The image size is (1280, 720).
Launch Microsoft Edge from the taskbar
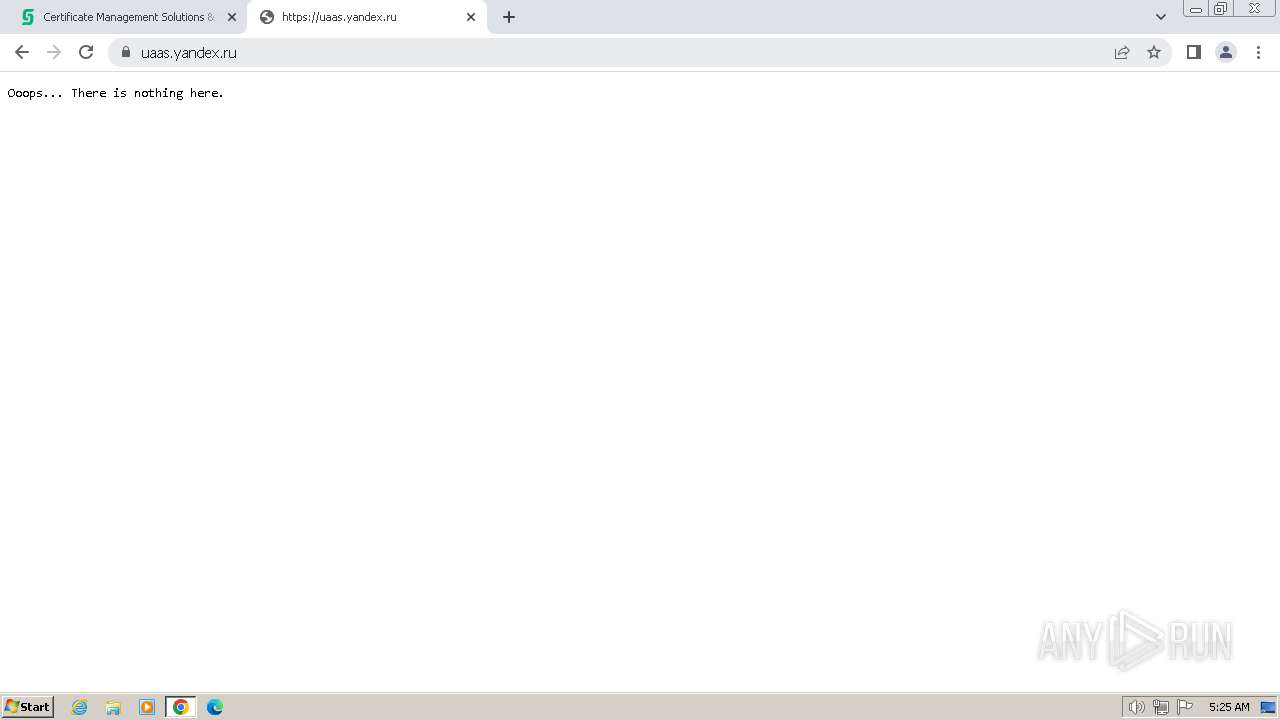click(215, 707)
